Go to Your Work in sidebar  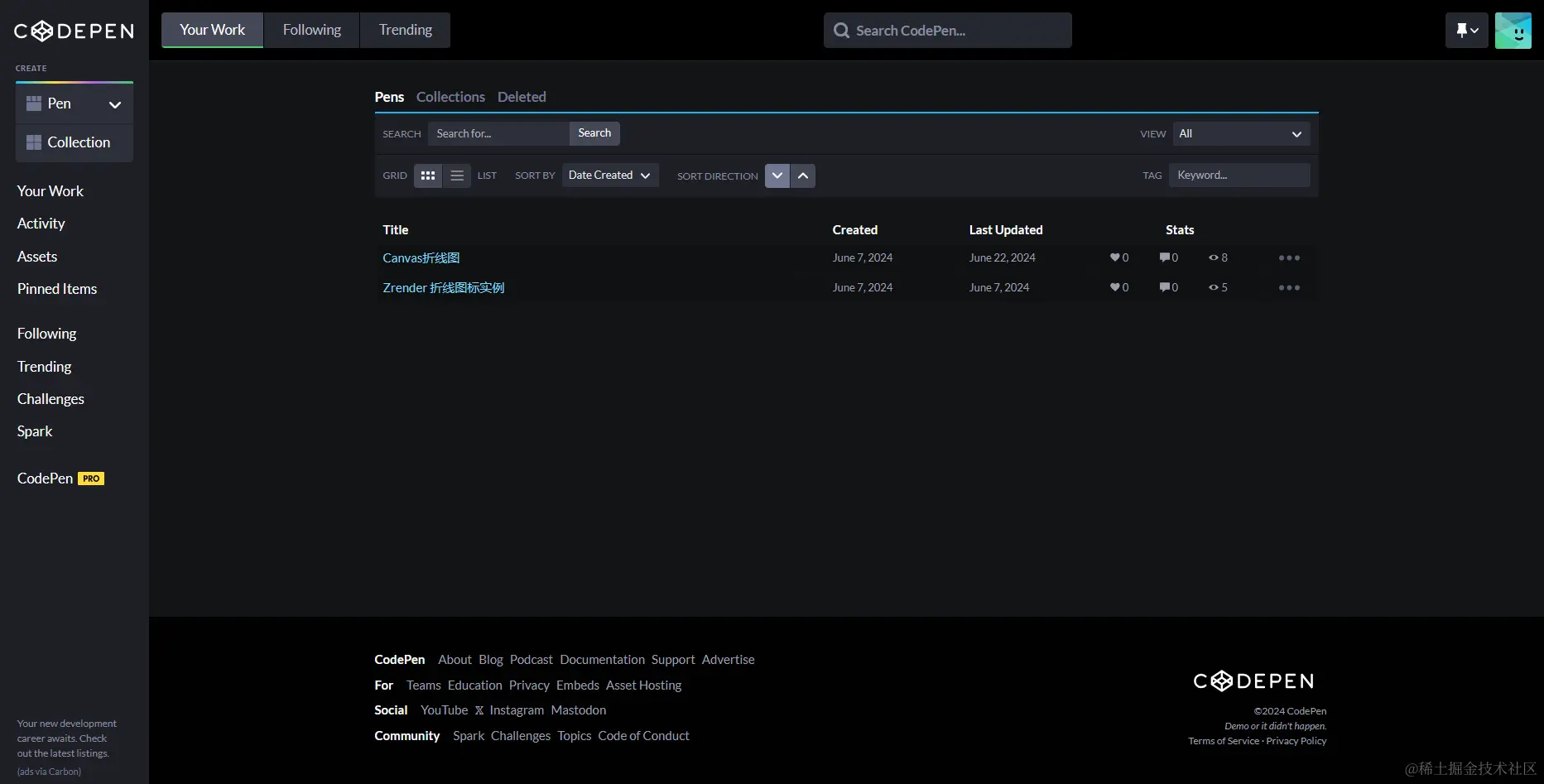click(x=51, y=191)
